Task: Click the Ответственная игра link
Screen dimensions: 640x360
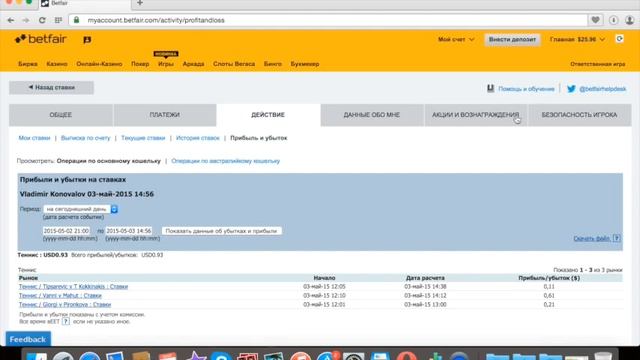Action: (x=598, y=64)
